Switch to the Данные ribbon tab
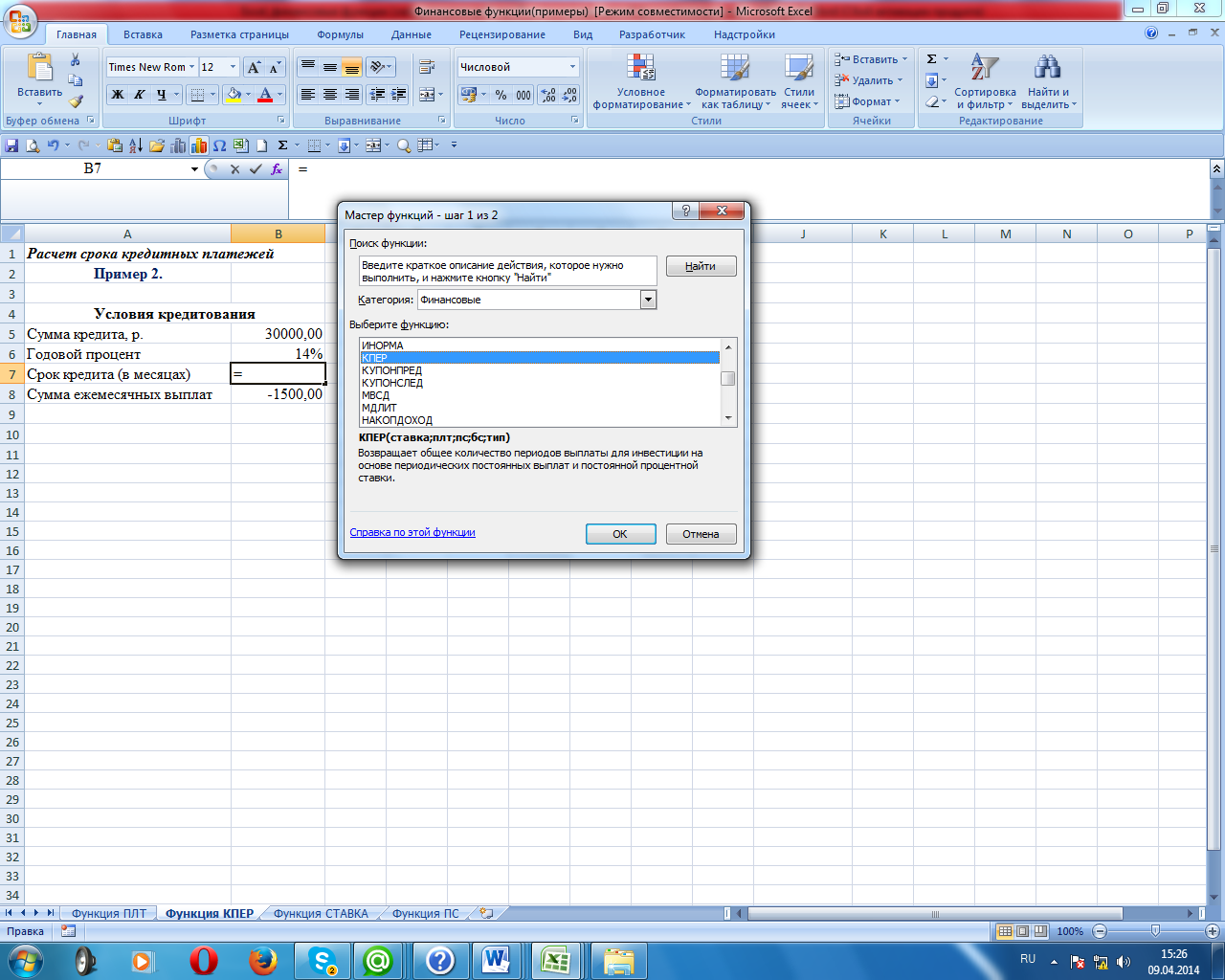Screen dimensions: 1225x980 point(411,34)
